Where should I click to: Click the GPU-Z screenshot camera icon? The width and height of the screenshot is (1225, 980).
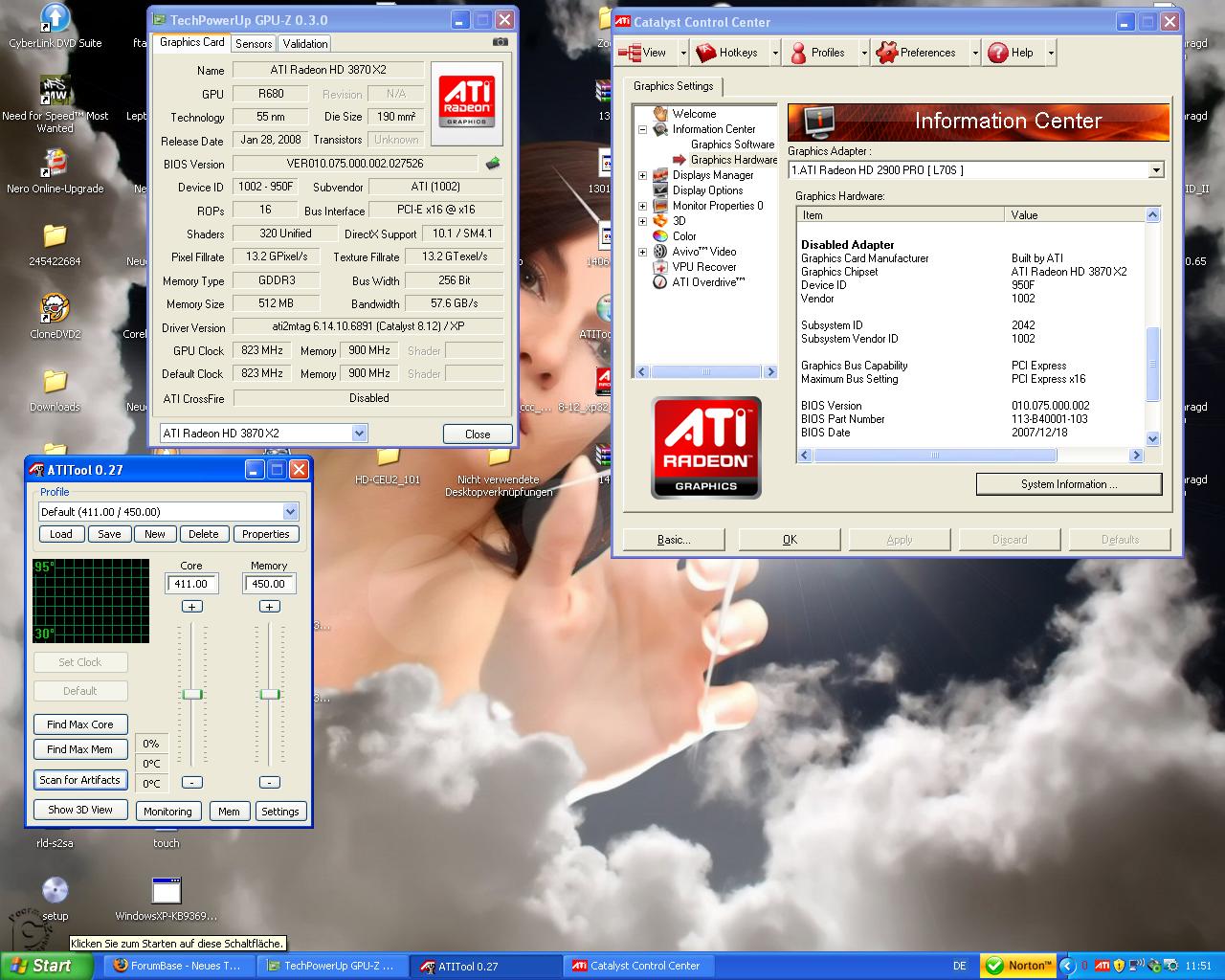pos(500,42)
